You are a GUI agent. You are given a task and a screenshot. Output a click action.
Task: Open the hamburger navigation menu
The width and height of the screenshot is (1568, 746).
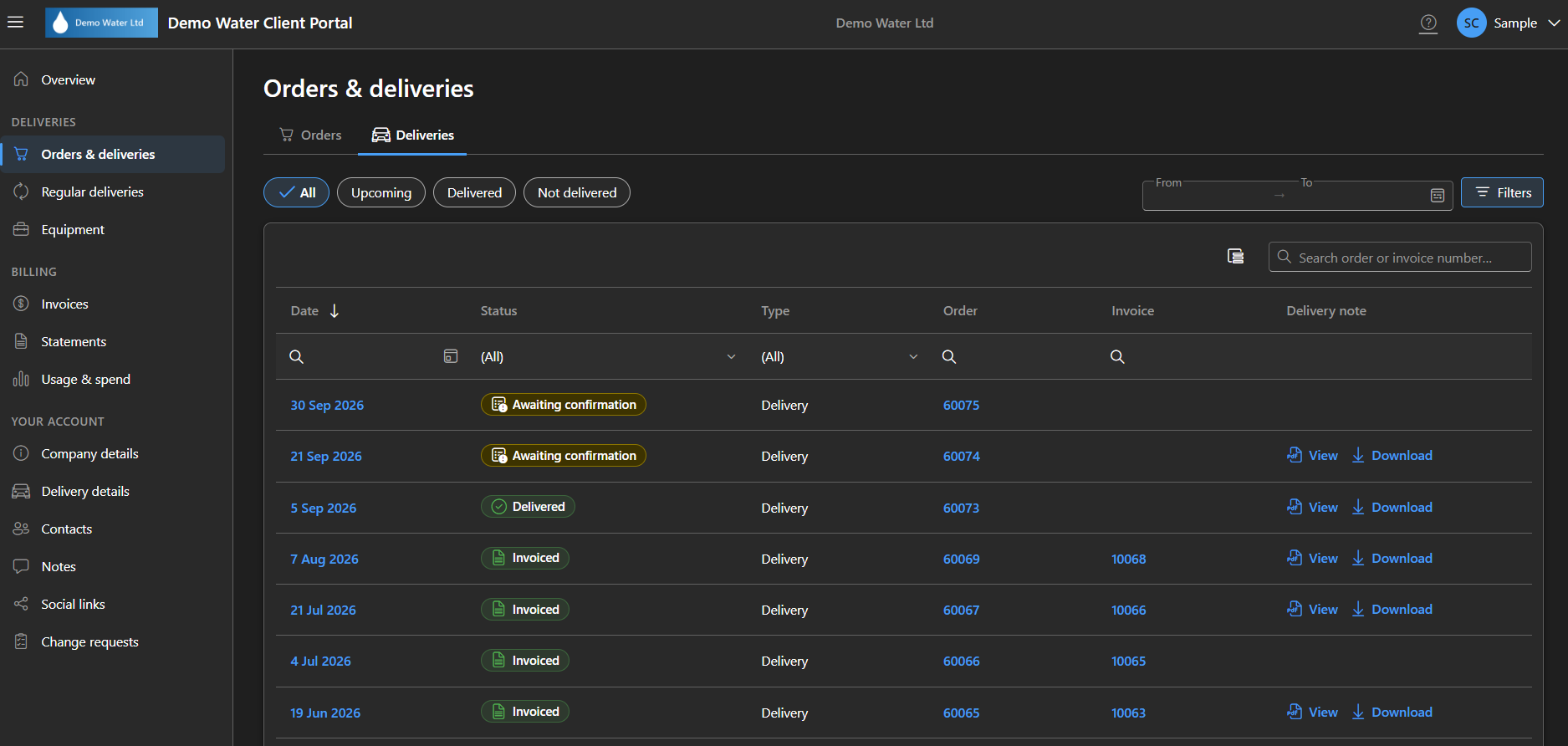click(15, 23)
